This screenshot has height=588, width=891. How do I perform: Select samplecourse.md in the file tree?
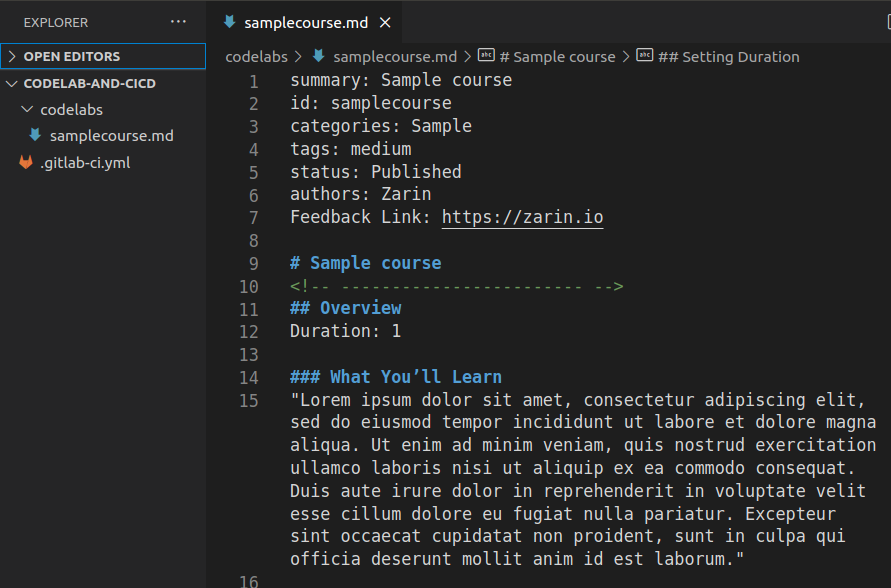[111, 136]
